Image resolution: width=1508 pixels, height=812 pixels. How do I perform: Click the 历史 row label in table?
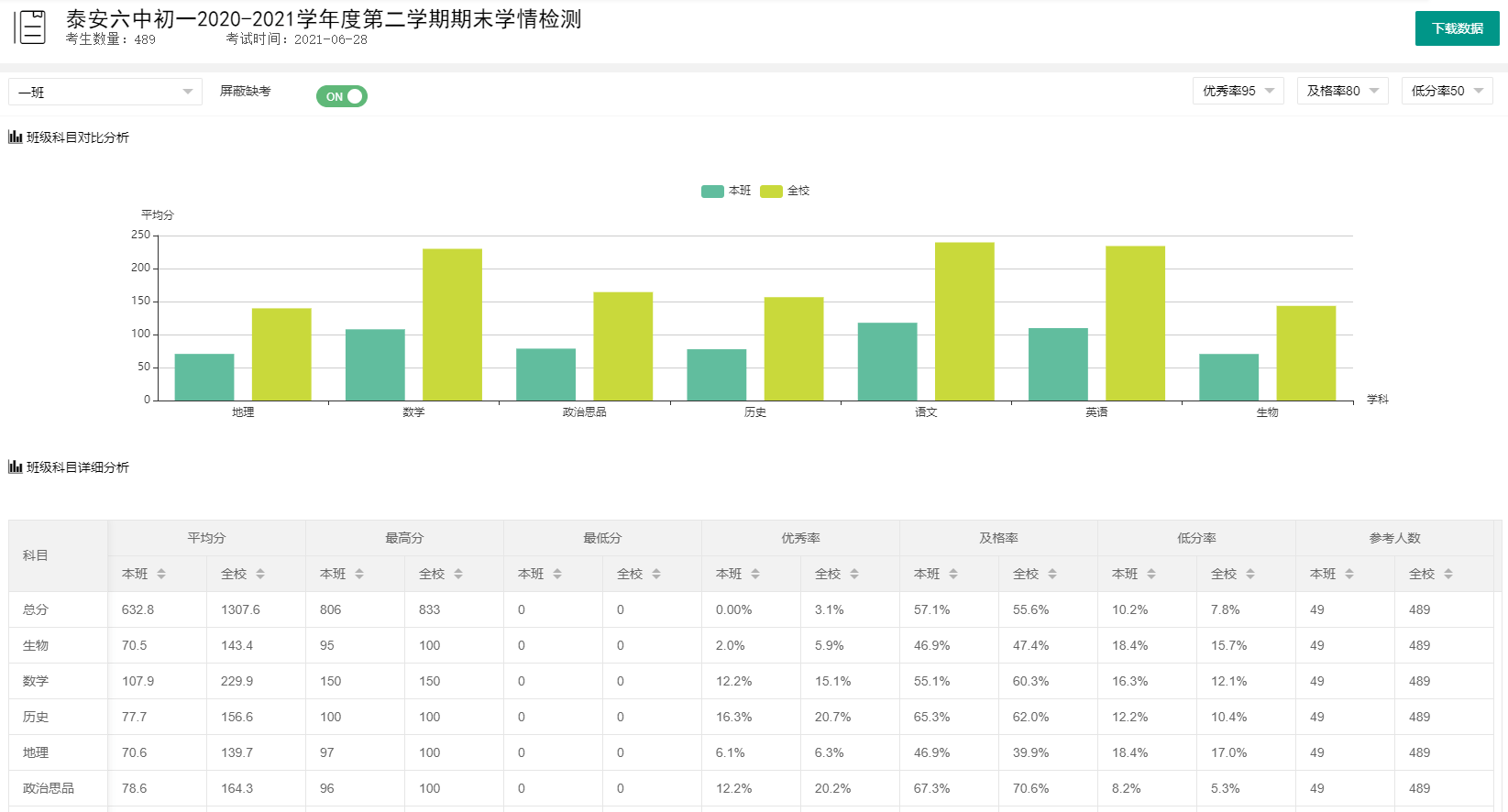(x=36, y=717)
